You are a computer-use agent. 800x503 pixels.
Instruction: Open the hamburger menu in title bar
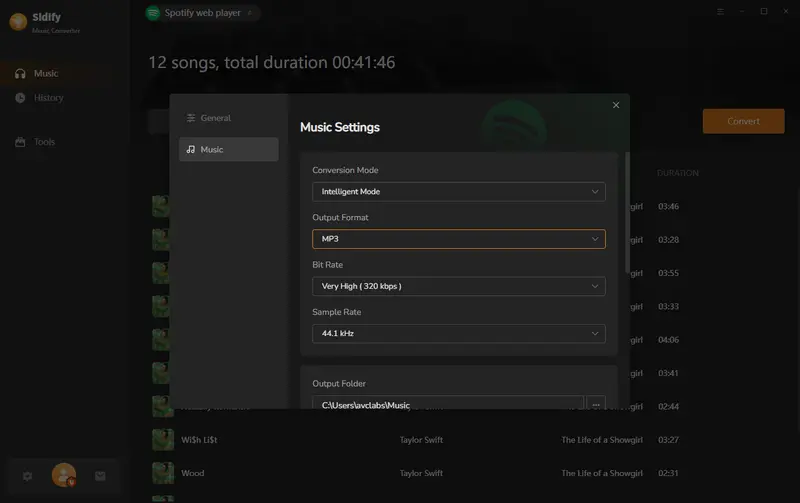pyautogui.click(x=721, y=11)
